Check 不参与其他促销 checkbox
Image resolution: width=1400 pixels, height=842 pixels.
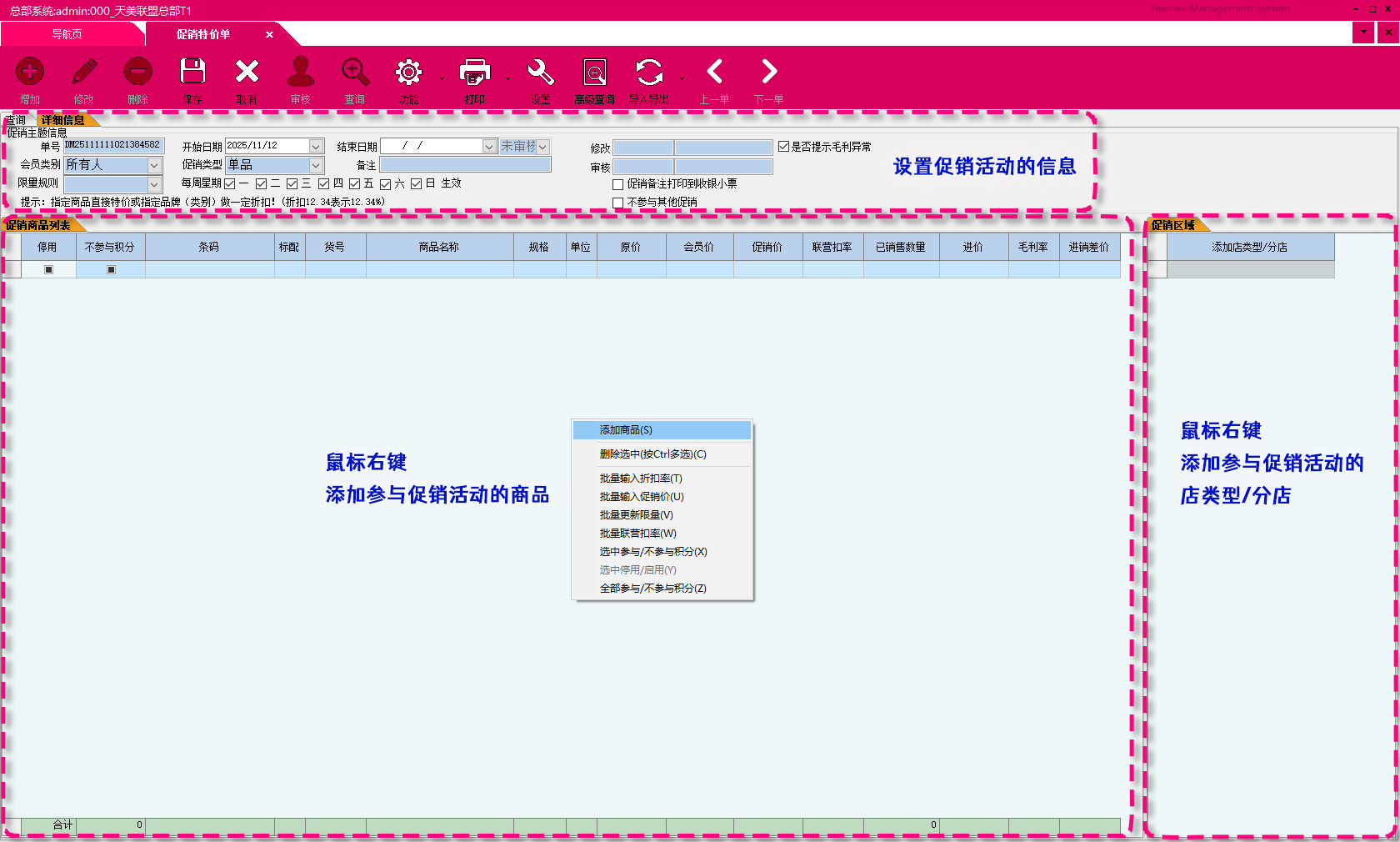pos(617,203)
